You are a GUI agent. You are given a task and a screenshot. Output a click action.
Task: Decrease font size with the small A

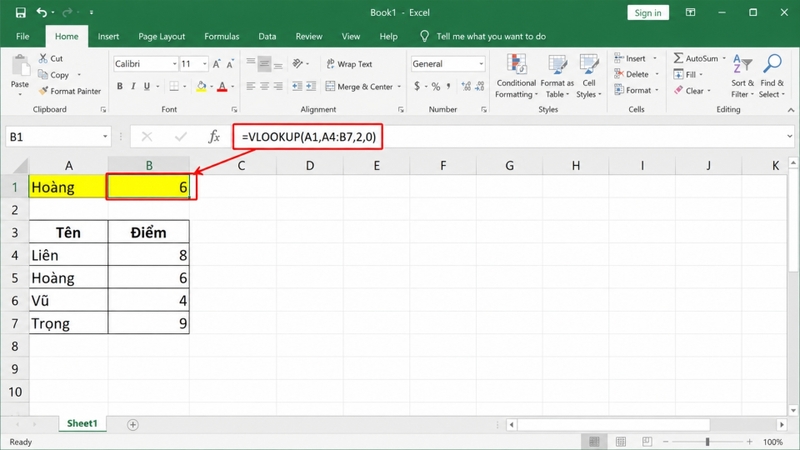click(x=230, y=64)
